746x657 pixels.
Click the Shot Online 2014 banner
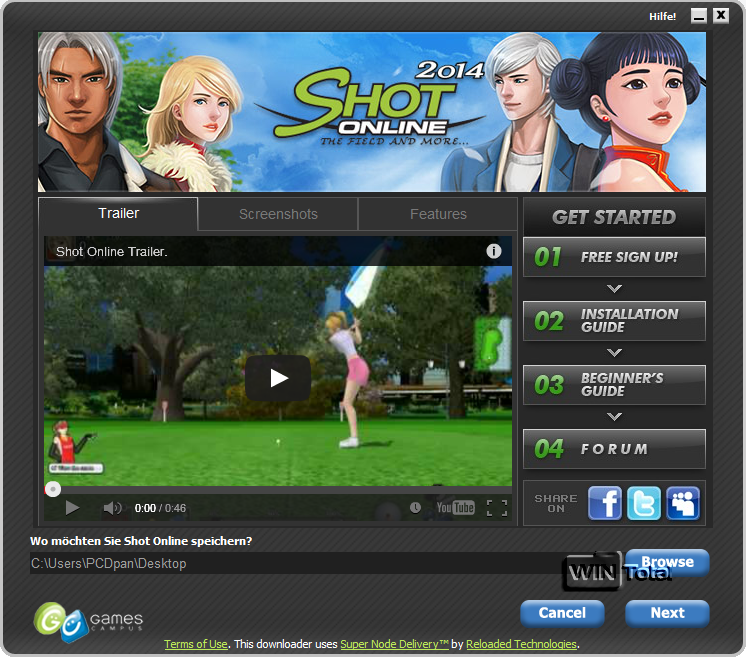[x=372, y=112]
